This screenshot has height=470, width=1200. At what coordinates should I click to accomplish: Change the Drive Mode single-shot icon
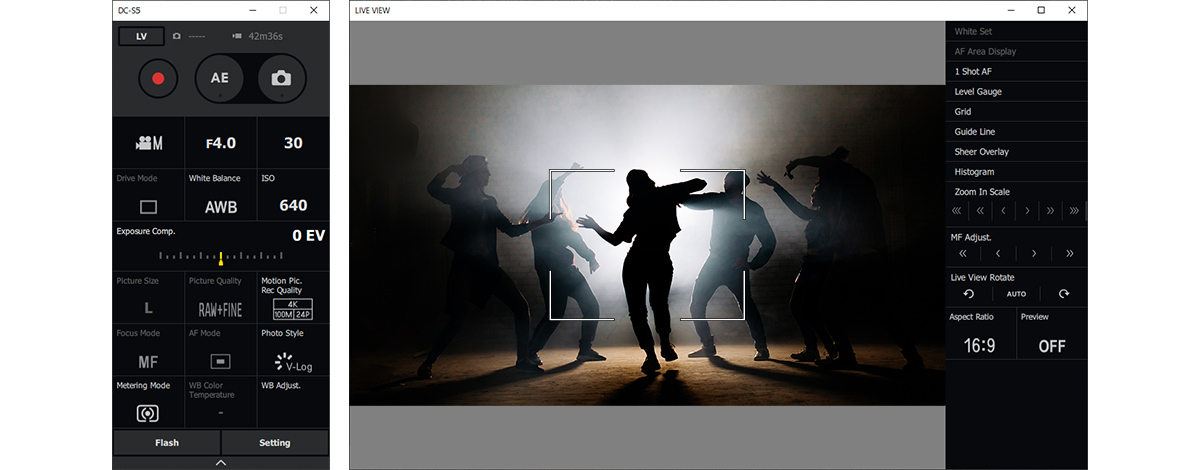(149, 207)
